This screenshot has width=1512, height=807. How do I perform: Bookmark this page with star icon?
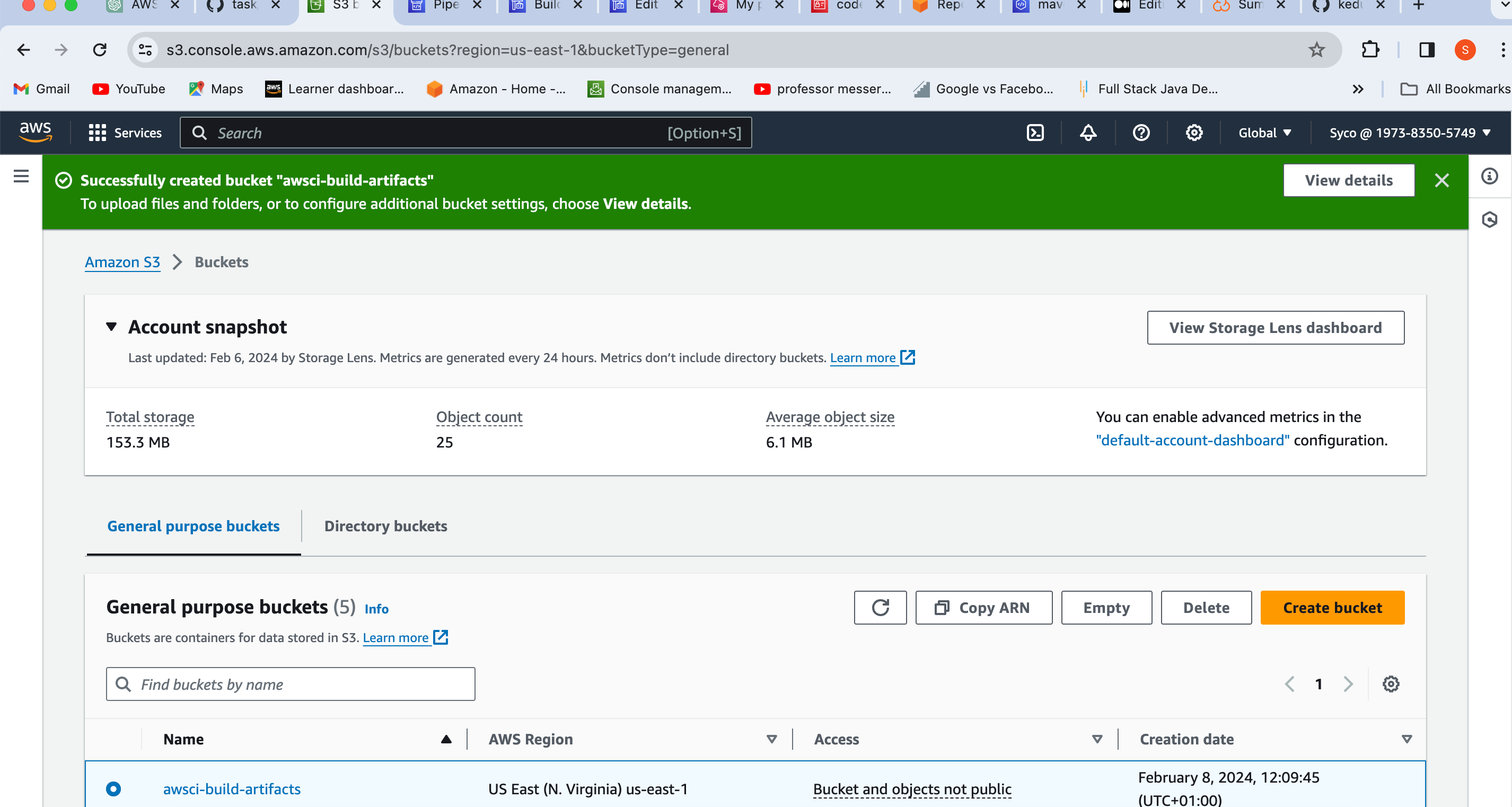click(x=1316, y=50)
